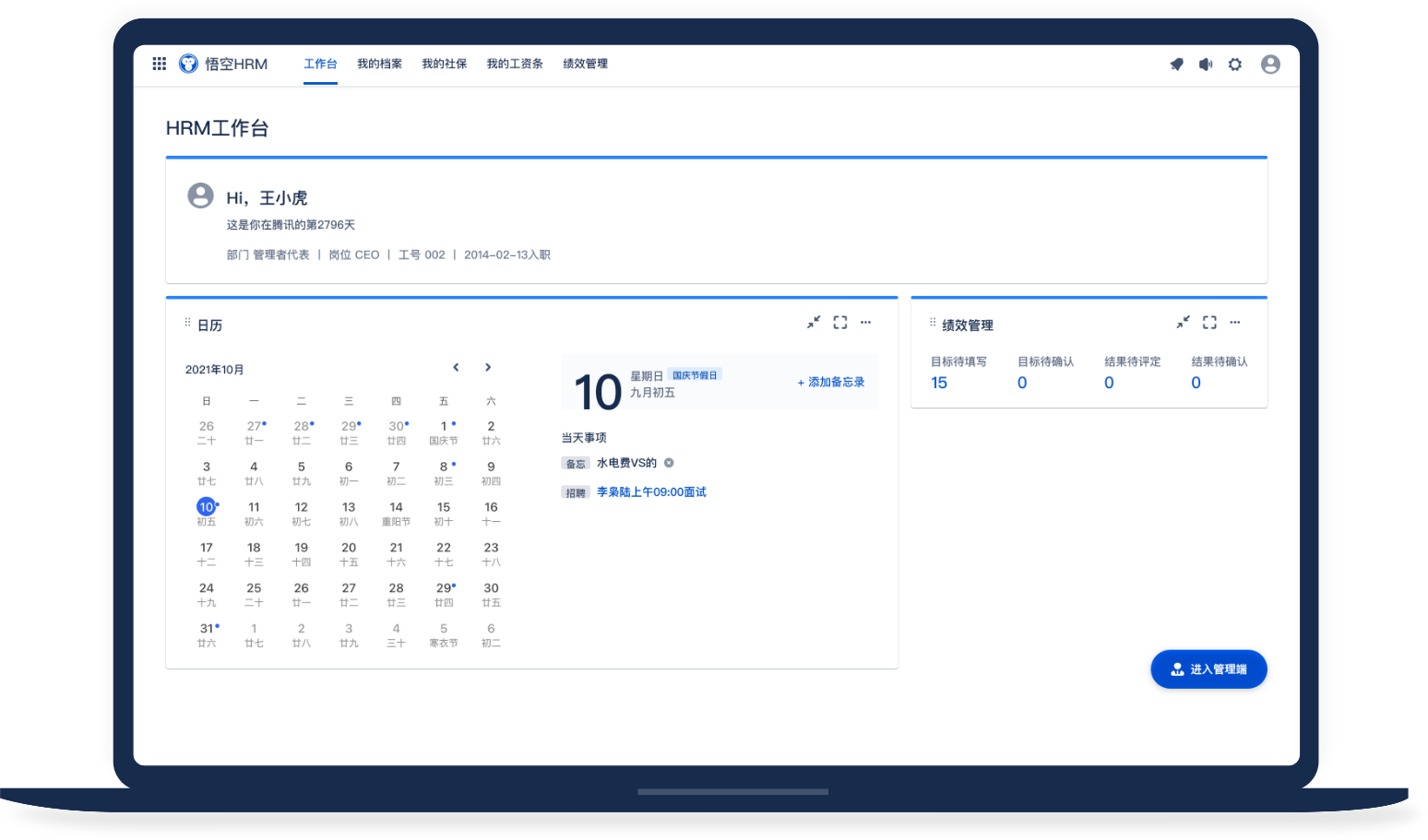Expand the calendar panel to fullscreen
The image size is (1428, 840).
click(840, 323)
